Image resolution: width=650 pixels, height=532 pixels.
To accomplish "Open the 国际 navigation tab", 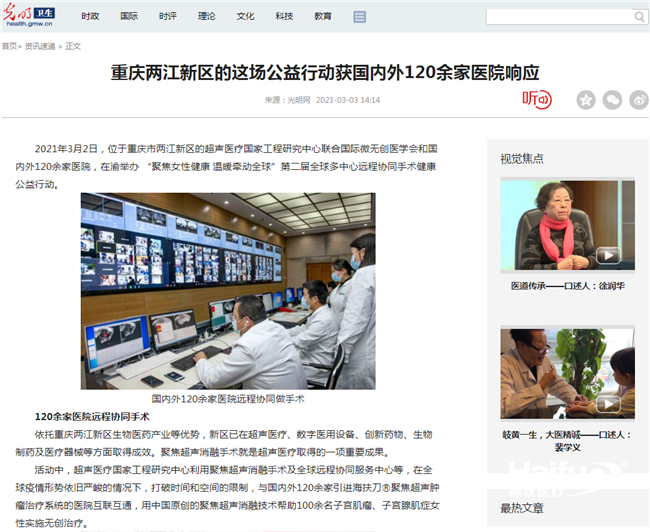I will (x=129, y=17).
